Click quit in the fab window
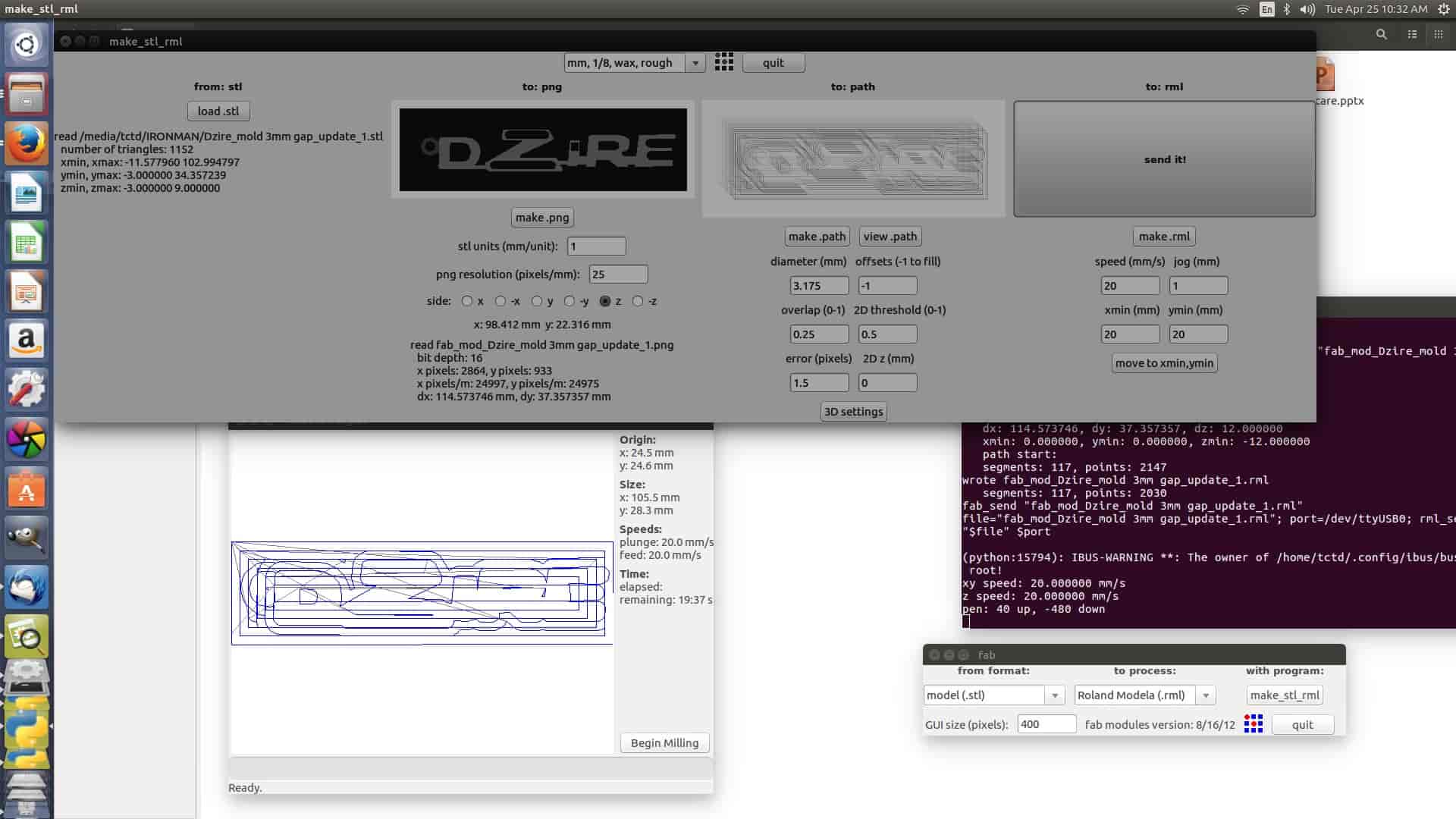 click(1303, 725)
